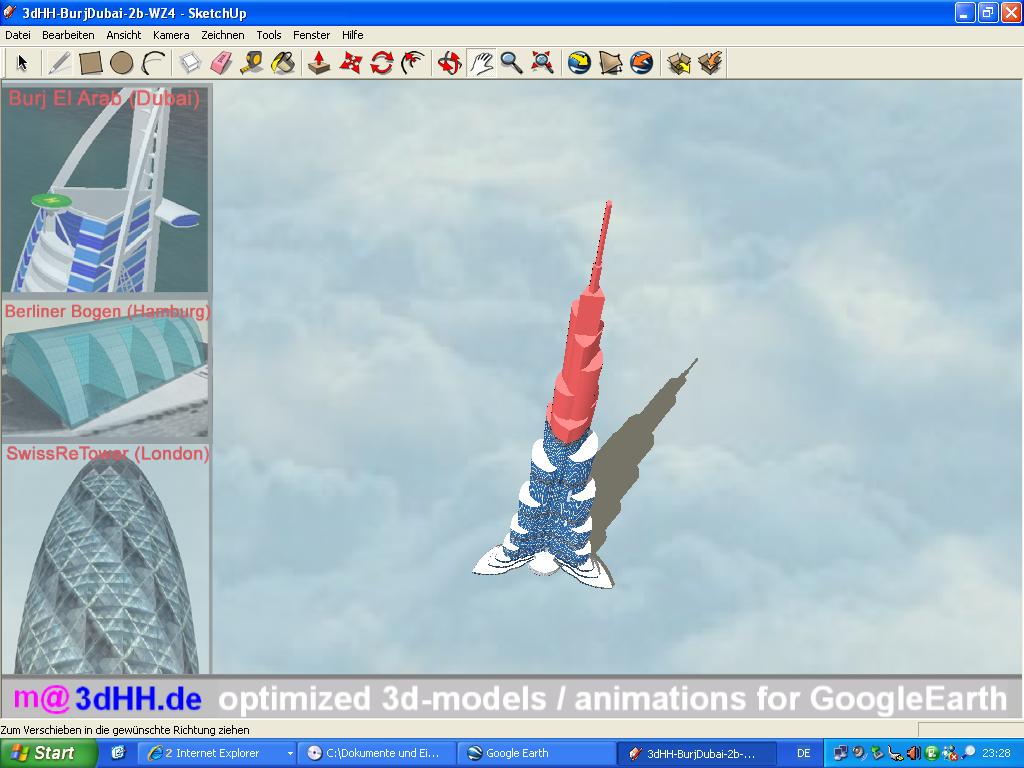Open the Tools menu
Image resolution: width=1024 pixels, height=768 pixels.
268,35
